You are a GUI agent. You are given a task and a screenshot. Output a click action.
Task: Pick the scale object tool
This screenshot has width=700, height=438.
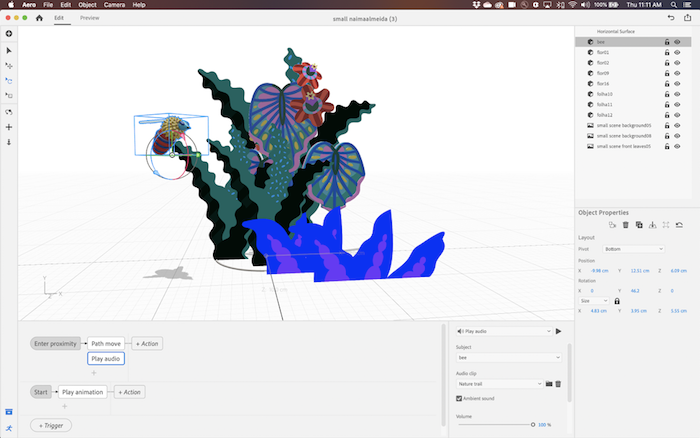9,96
